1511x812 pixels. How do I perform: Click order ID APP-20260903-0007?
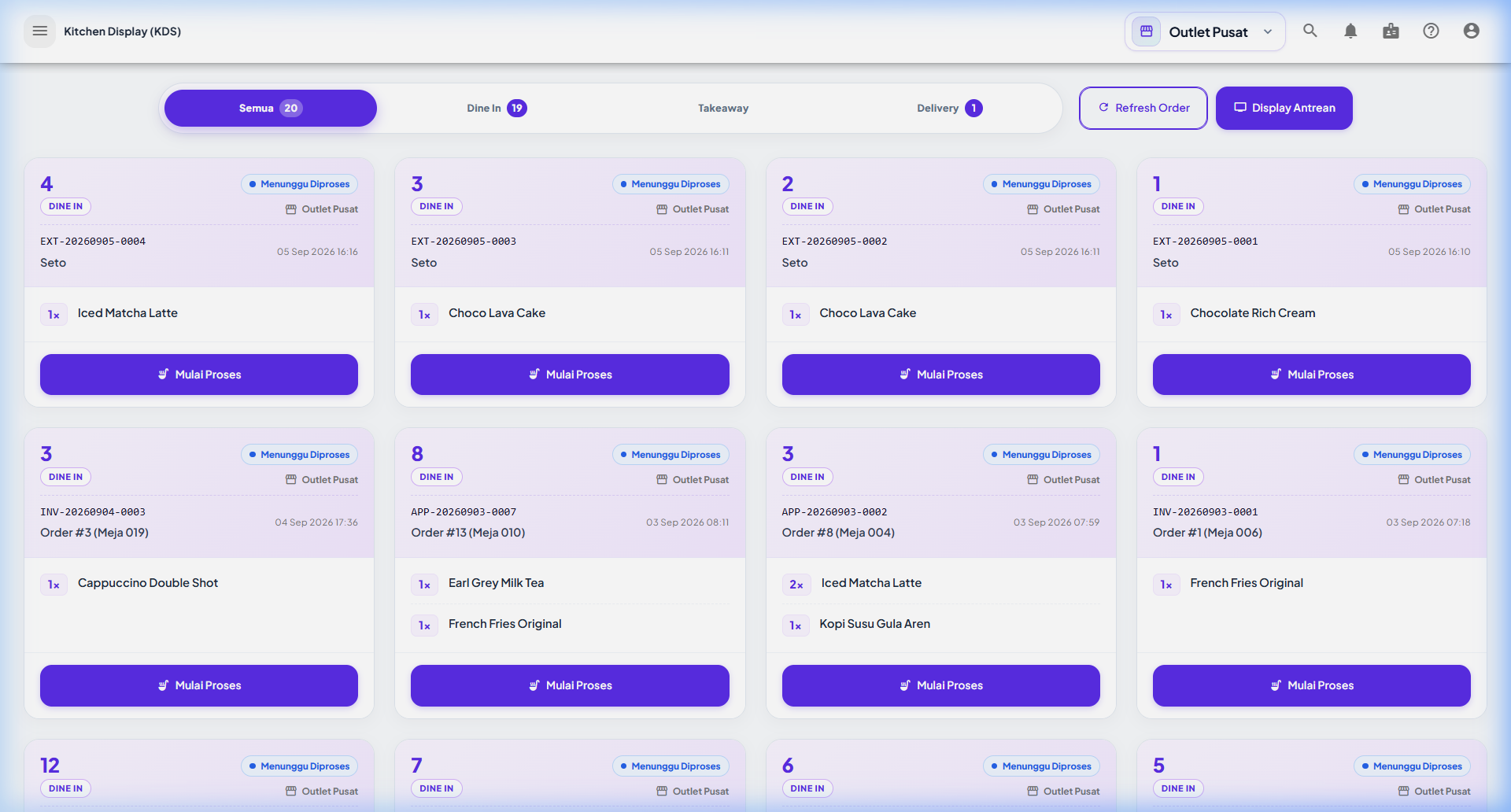click(464, 512)
